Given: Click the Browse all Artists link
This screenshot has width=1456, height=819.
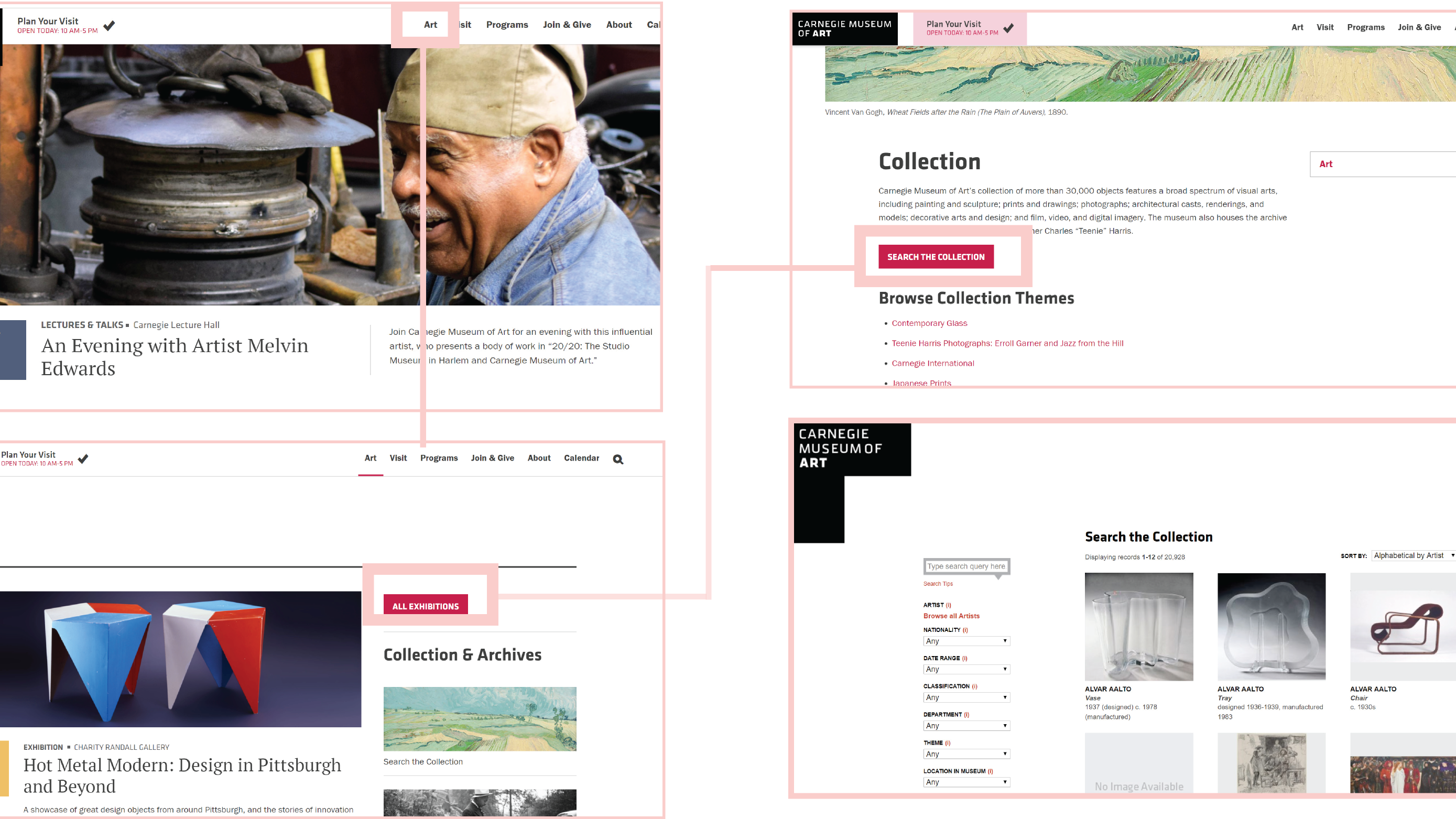Looking at the screenshot, I should (x=951, y=616).
